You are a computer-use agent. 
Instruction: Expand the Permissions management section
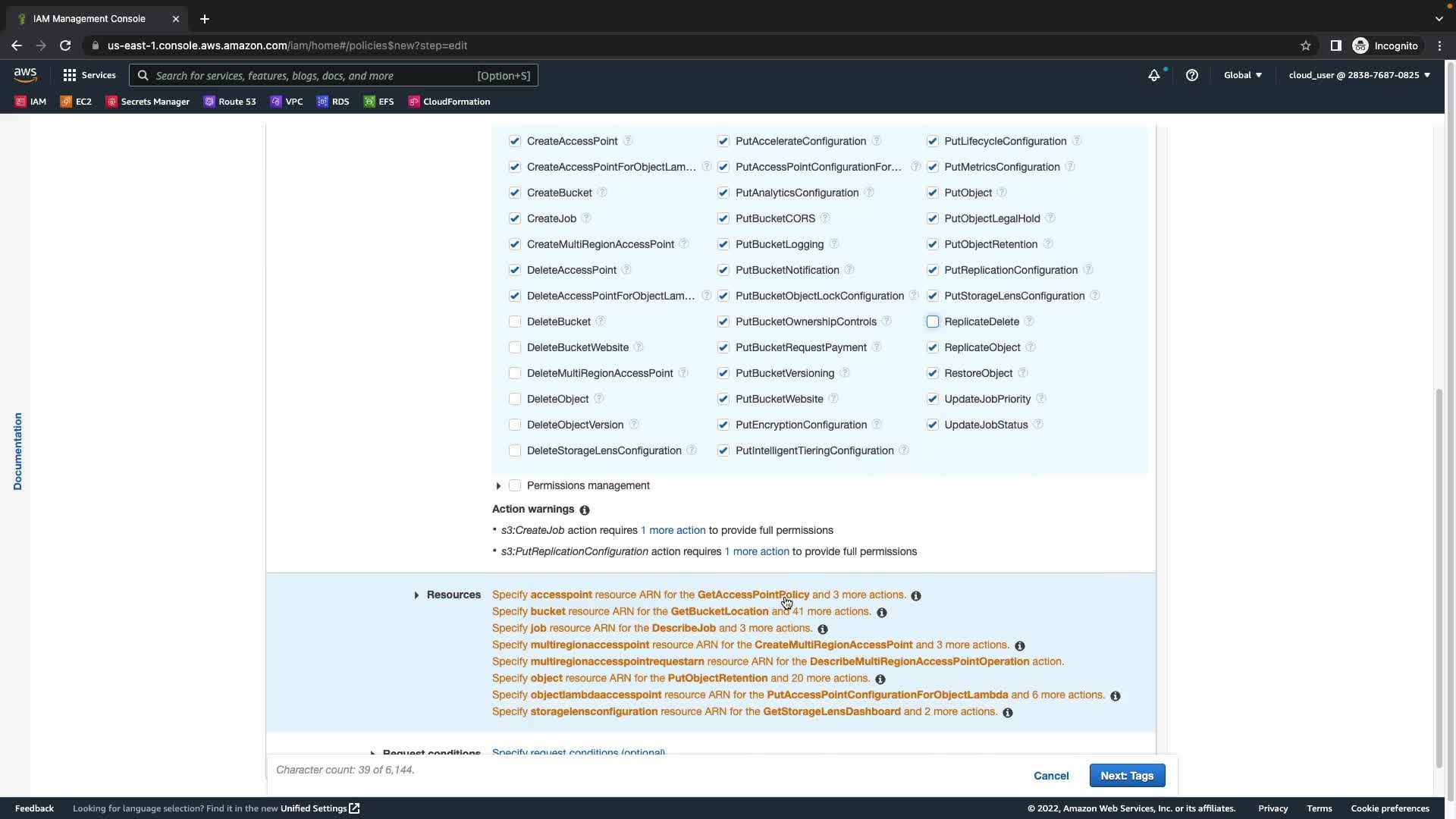coord(498,486)
